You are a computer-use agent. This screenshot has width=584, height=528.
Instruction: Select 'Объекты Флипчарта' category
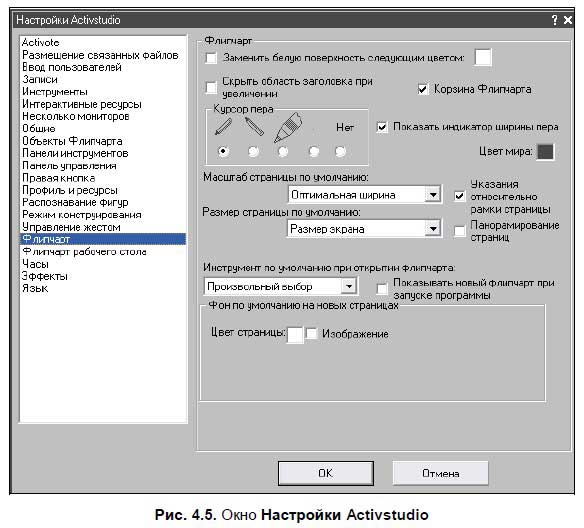pos(72,141)
